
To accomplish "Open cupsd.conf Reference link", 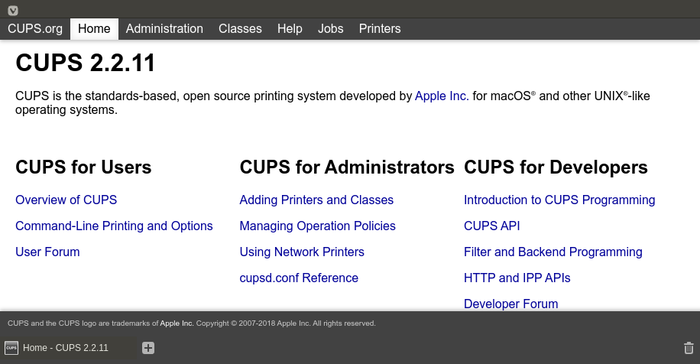I will tap(299, 278).
